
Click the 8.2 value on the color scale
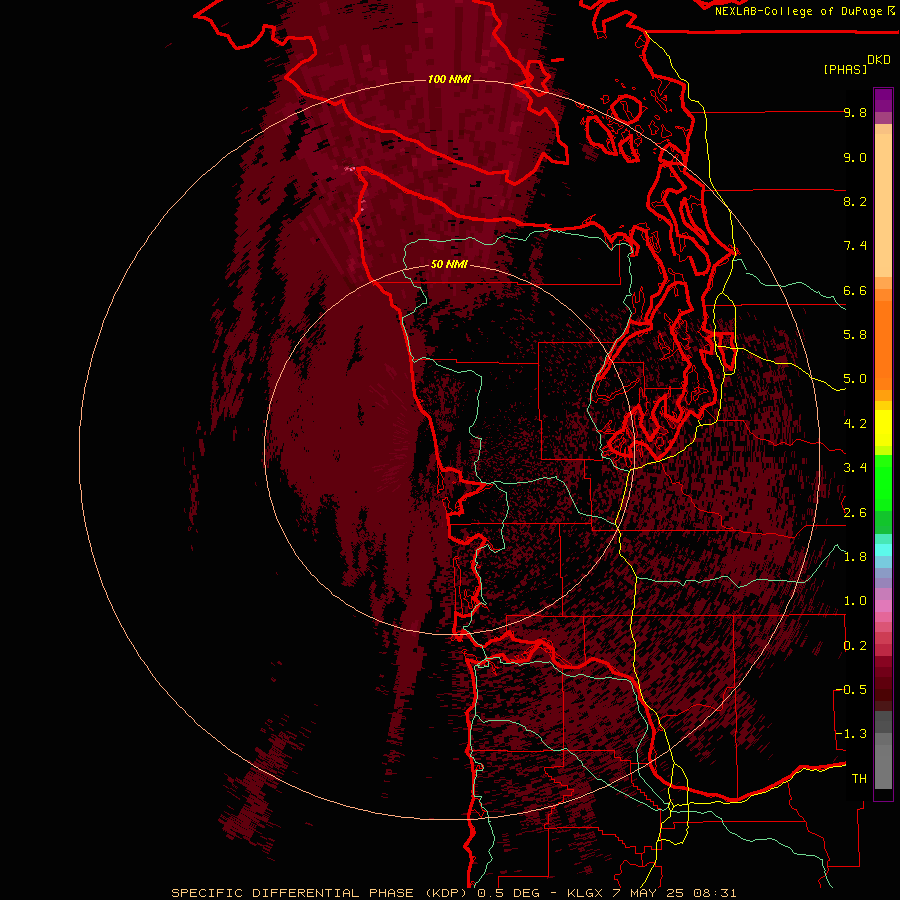855,201
